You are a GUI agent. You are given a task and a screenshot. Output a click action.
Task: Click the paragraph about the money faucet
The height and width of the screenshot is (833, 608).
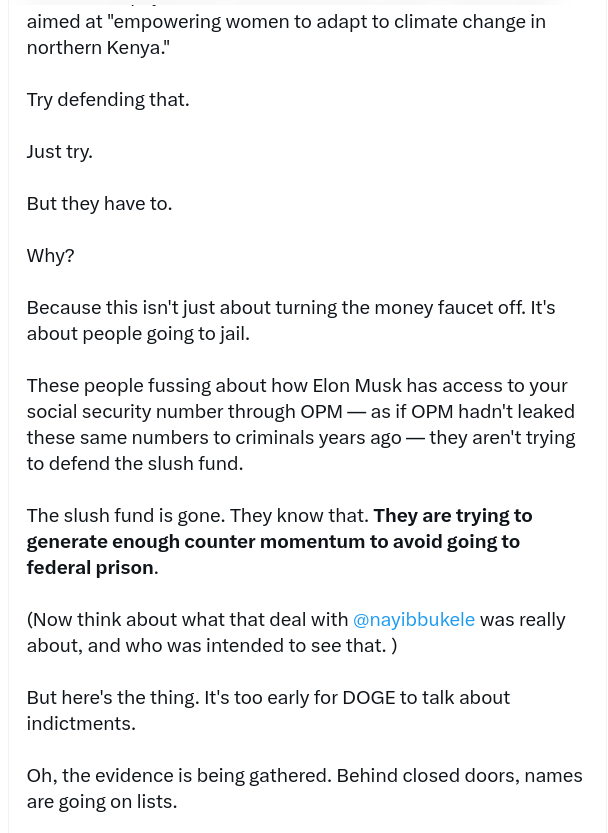290,307
